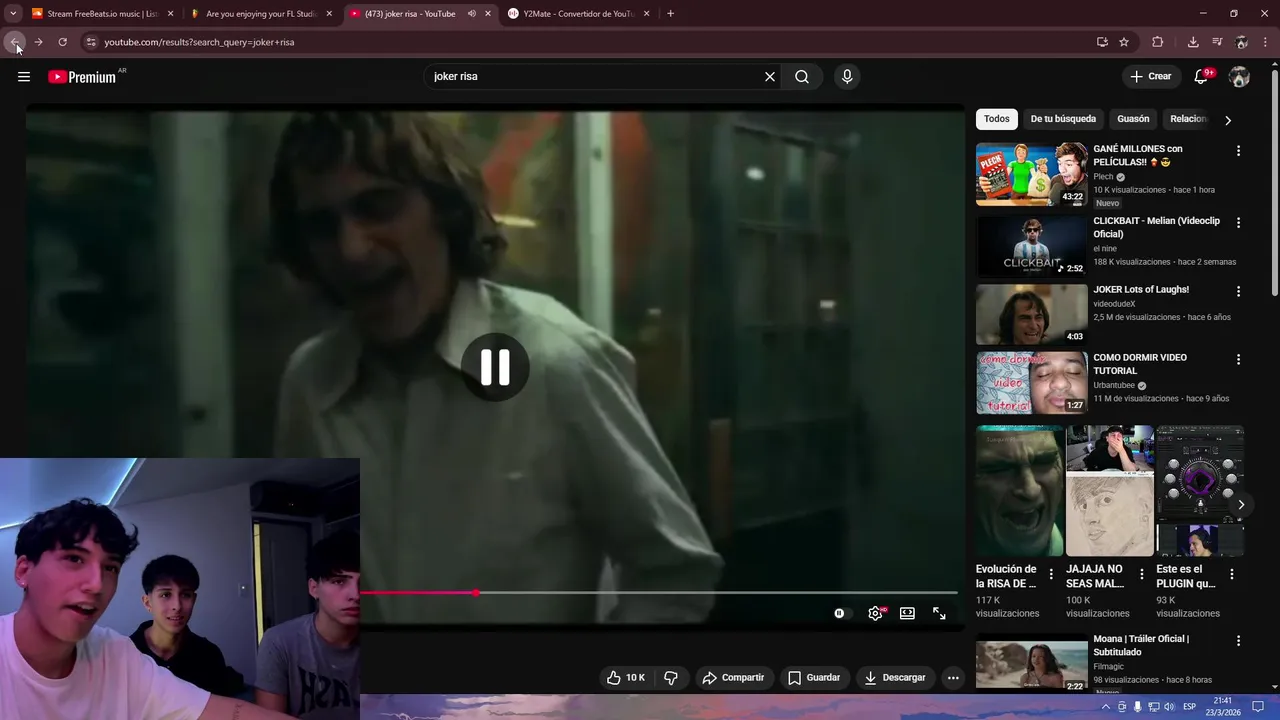This screenshot has width=1280, height=720.
Task: Open browser downloads icon
Action: pos(1193,42)
